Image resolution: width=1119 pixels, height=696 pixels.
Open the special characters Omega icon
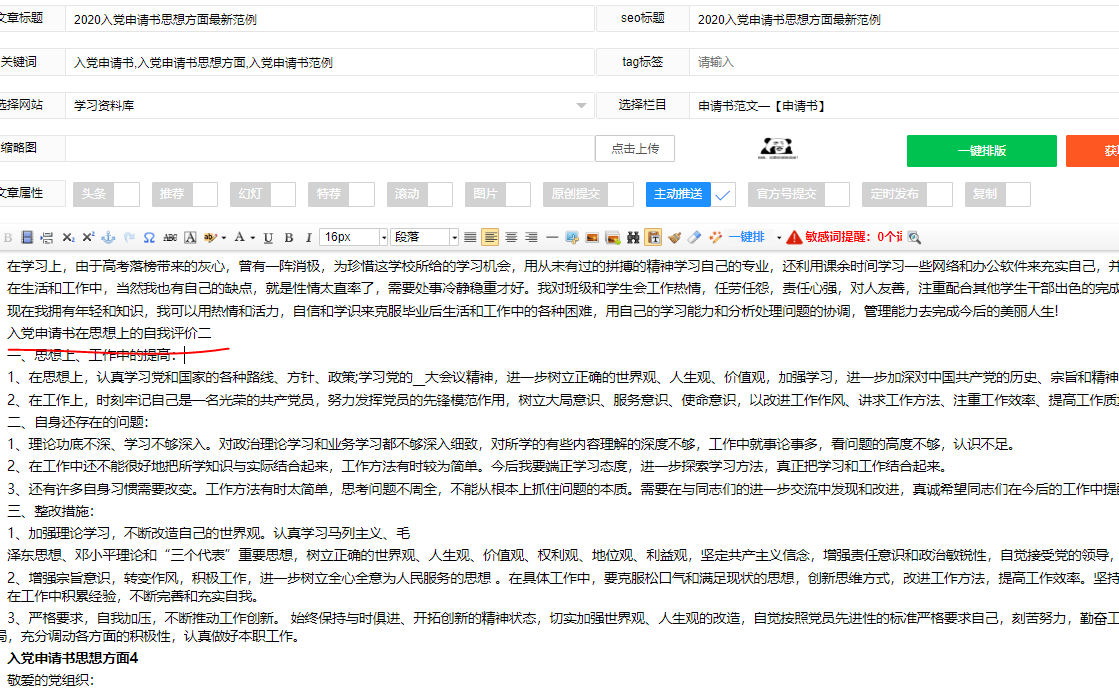pyautogui.click(x=149, y=237)
